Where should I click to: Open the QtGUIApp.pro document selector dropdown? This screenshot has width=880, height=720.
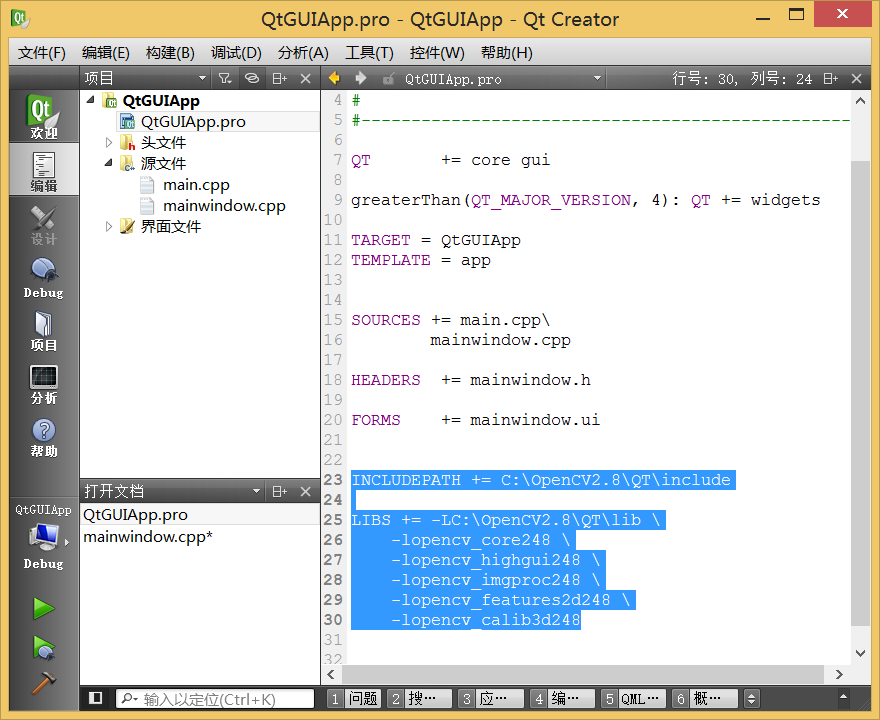coord(597,79)
